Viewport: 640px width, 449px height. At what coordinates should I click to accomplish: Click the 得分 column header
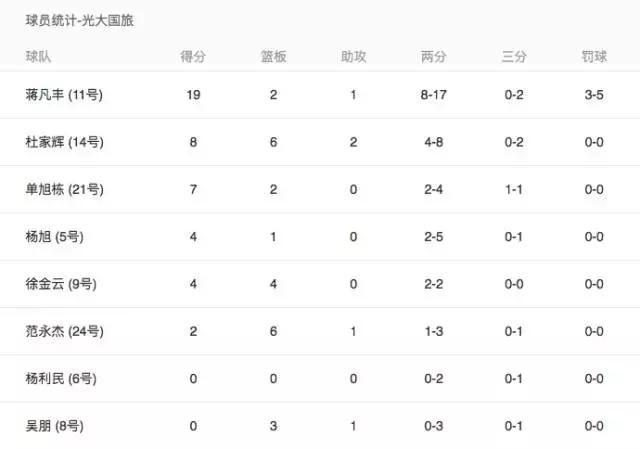click(193, 57)
